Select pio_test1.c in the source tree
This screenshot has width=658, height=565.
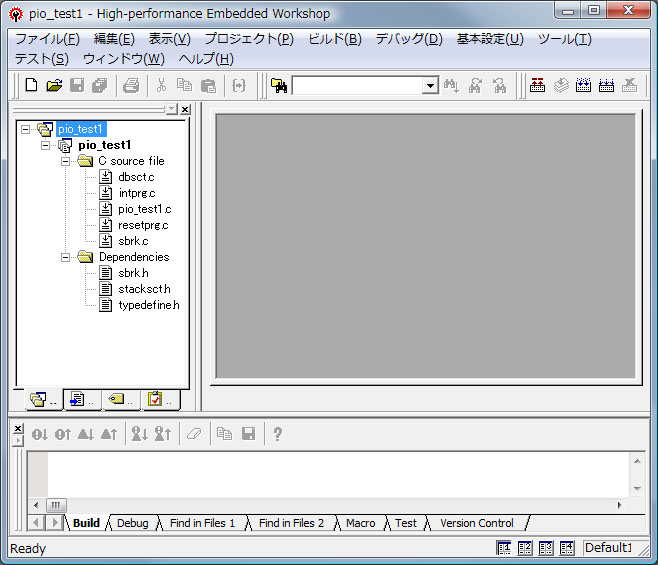(144, 209)
